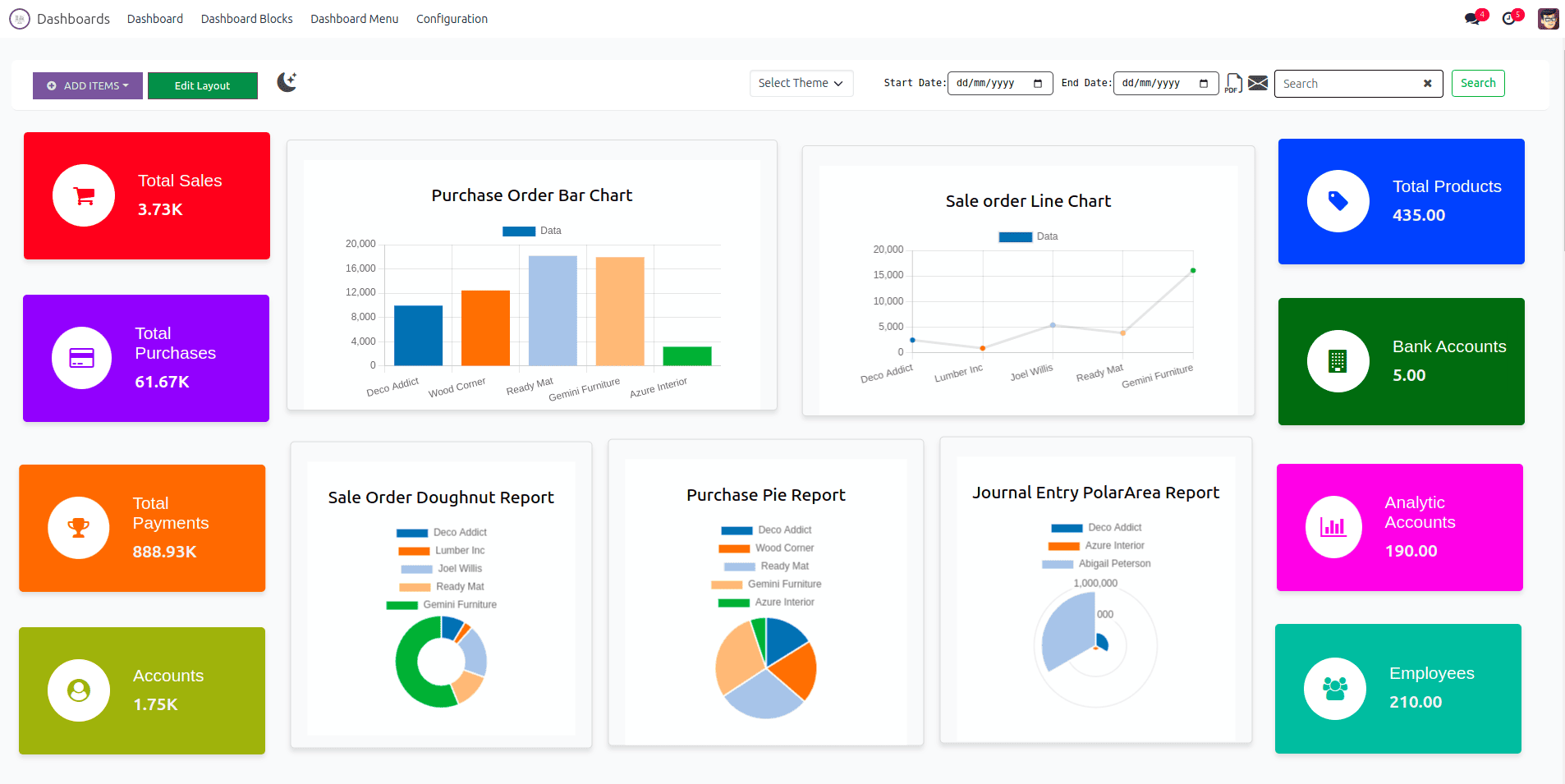
Task: Export the dashboard using the PDF icon
Action: [x=1233, y=83]
